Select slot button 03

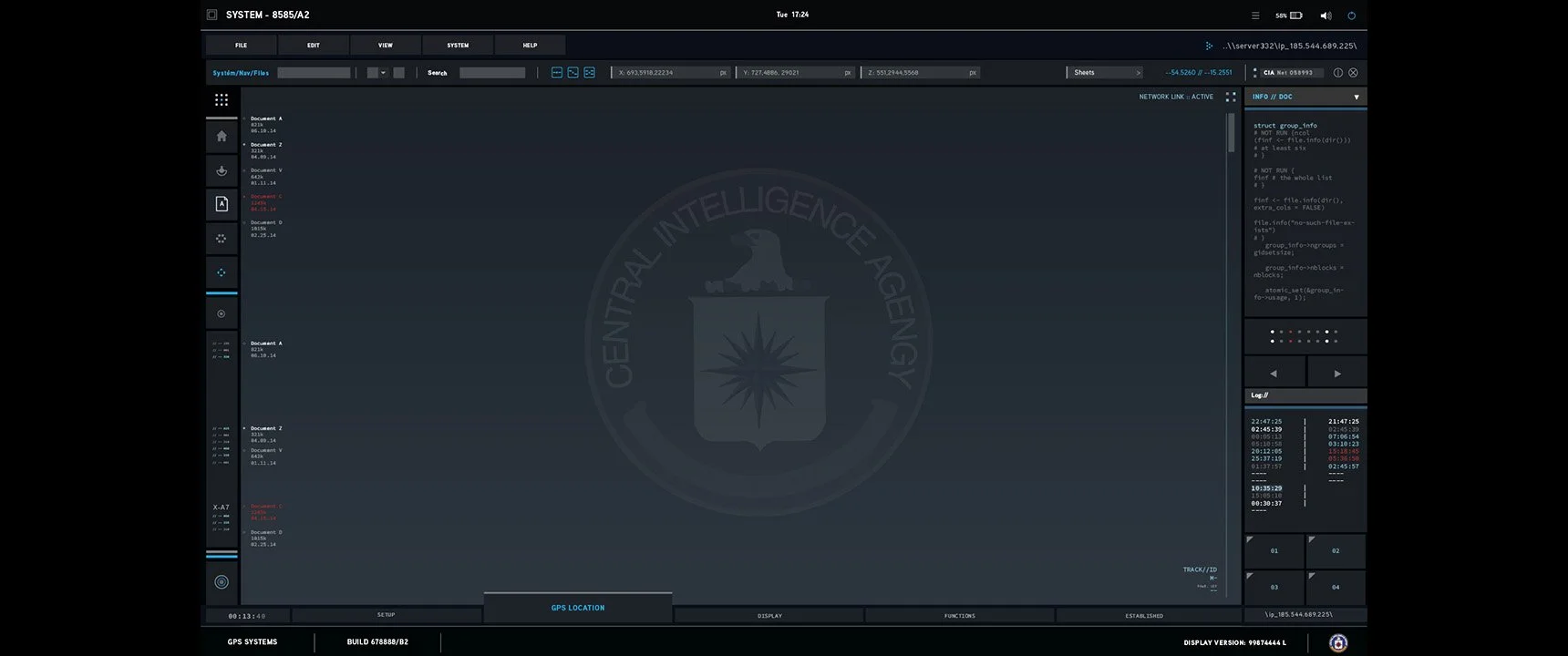pos(1274,587)
